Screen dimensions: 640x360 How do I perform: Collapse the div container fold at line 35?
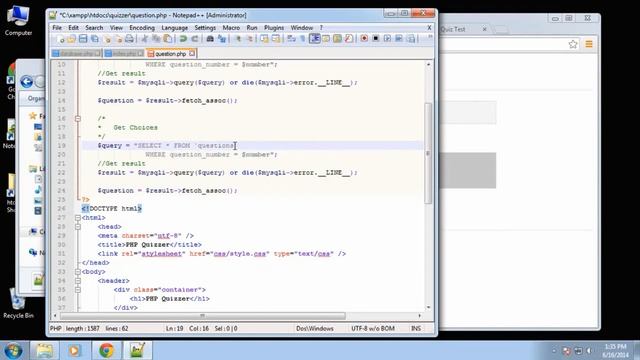point(78,290)
